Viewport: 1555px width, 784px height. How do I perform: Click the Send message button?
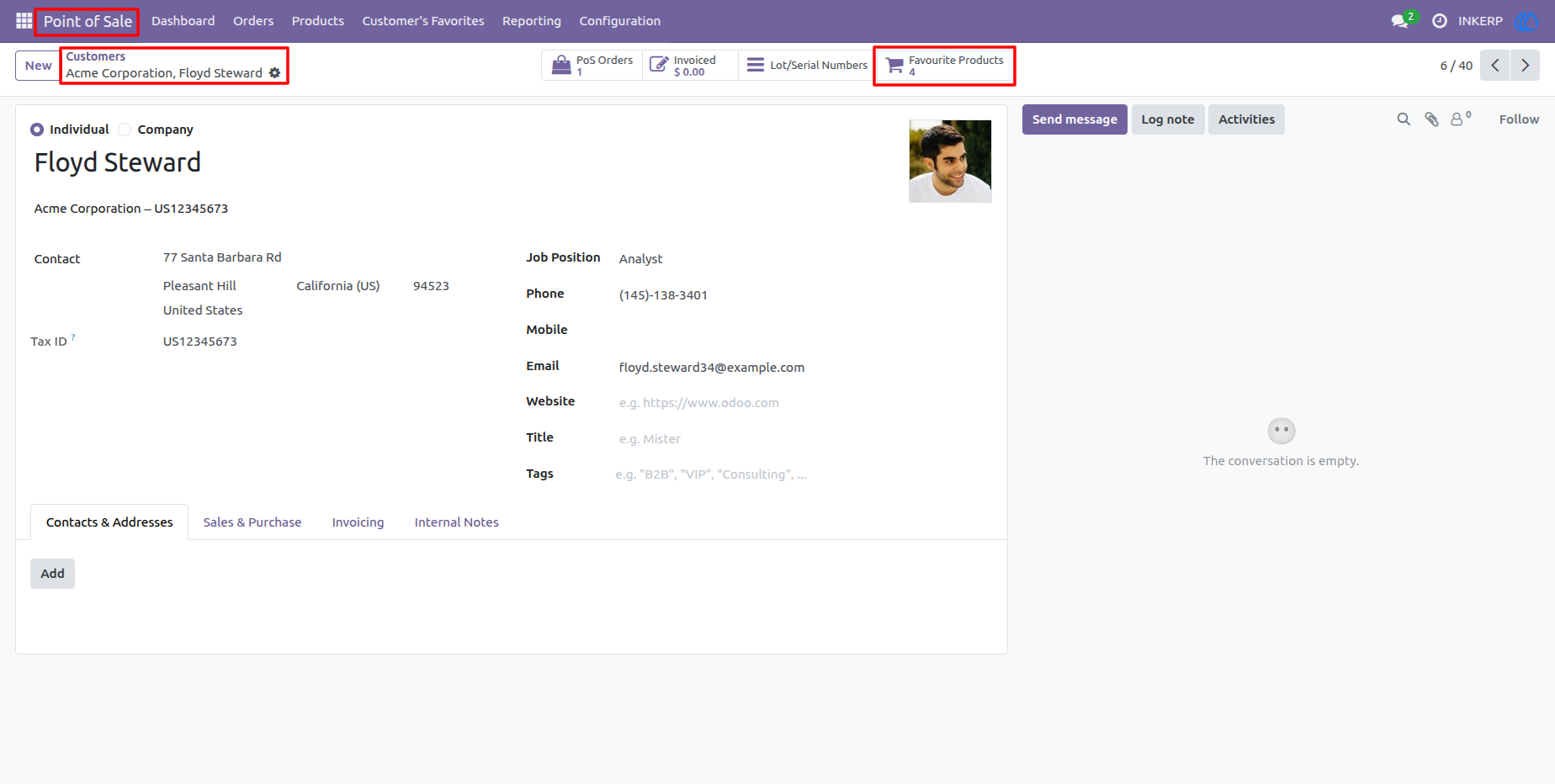tap(1075, 119)
